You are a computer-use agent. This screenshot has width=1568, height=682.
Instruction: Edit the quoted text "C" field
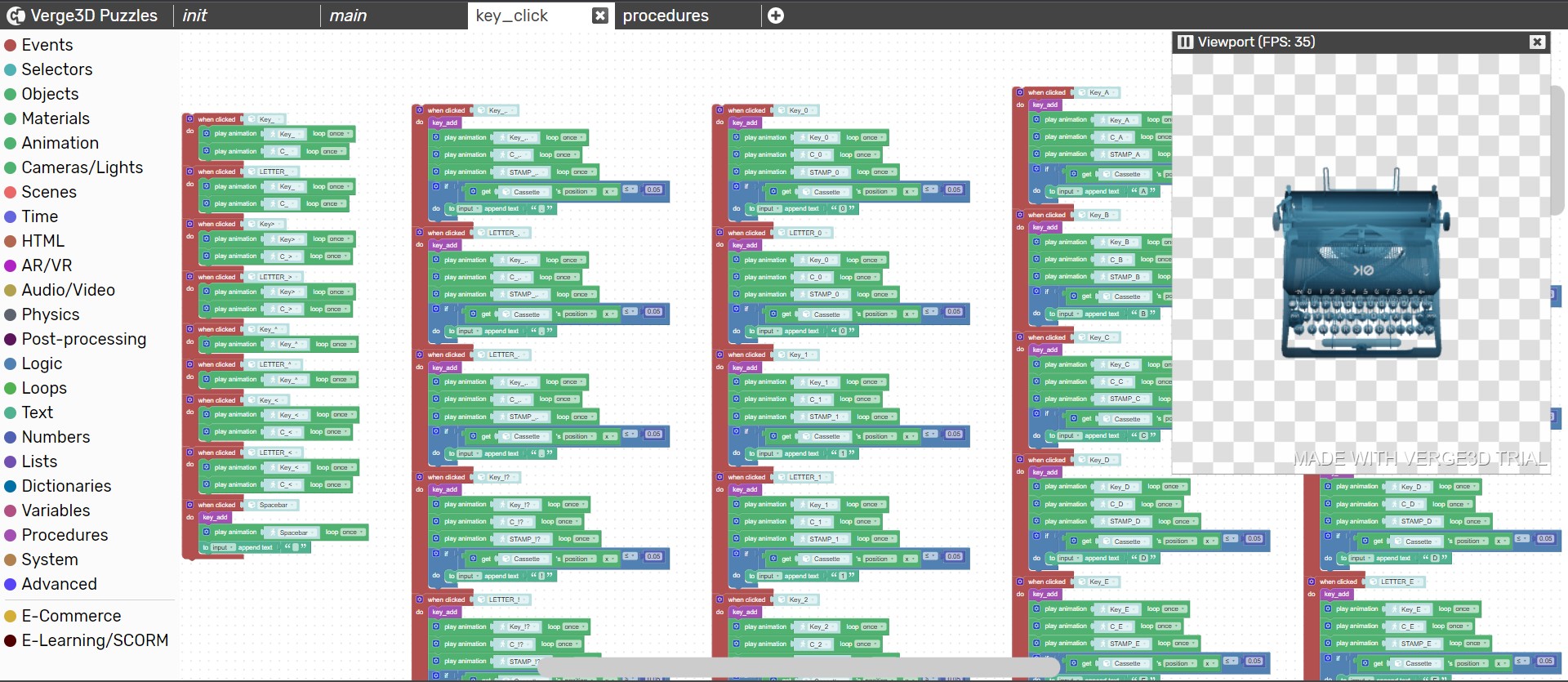point(1143,435)
